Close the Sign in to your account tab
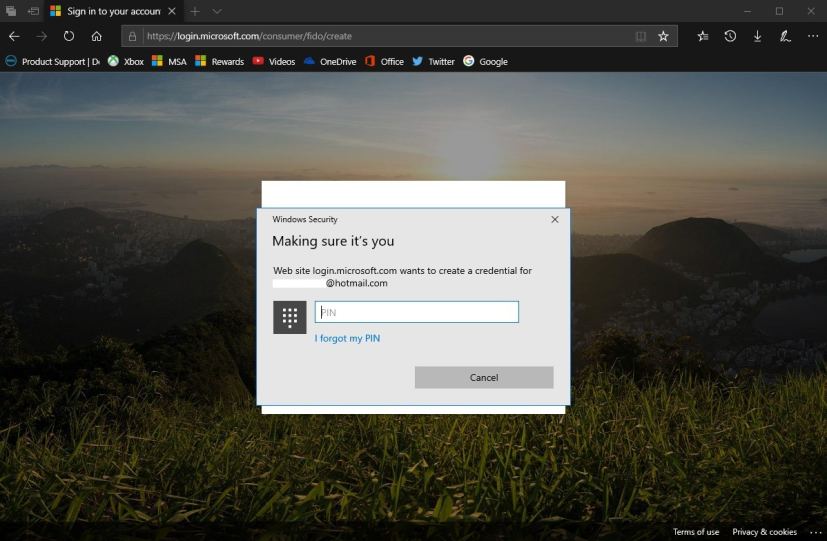Screen dimensions: 827x541 click(171, 11)
